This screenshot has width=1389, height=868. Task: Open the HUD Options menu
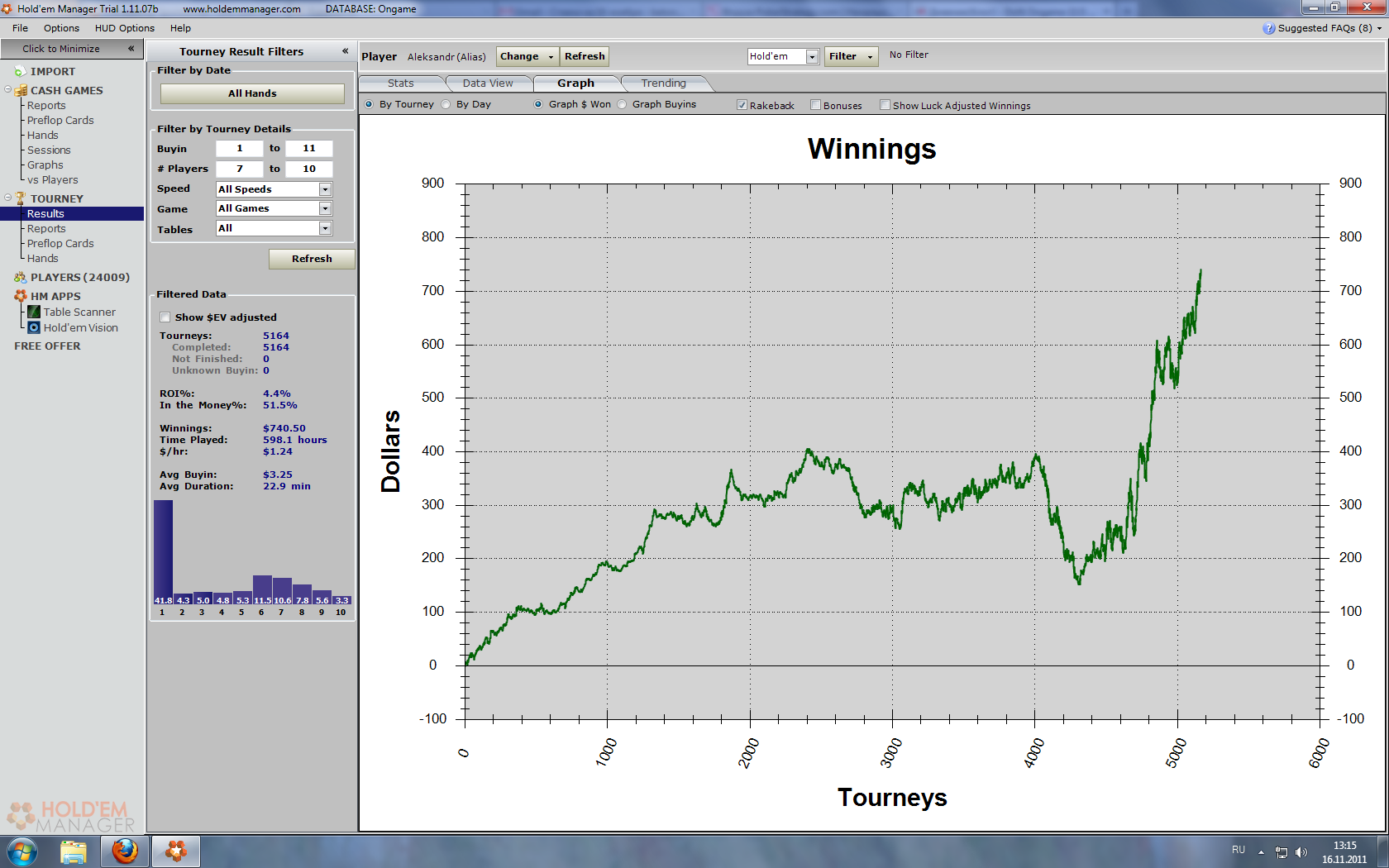(124, 28)
